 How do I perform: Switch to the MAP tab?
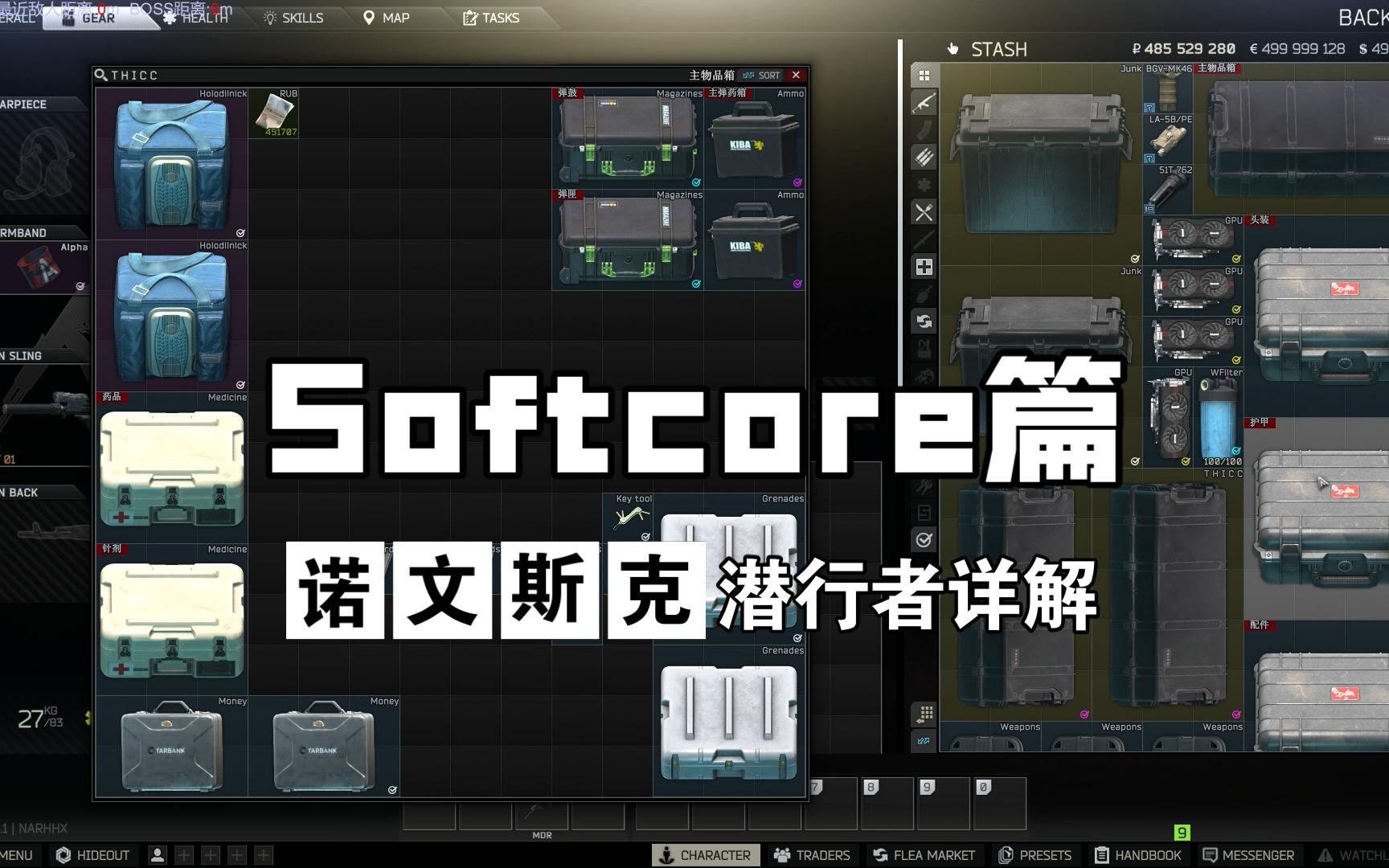coord(387,18)
